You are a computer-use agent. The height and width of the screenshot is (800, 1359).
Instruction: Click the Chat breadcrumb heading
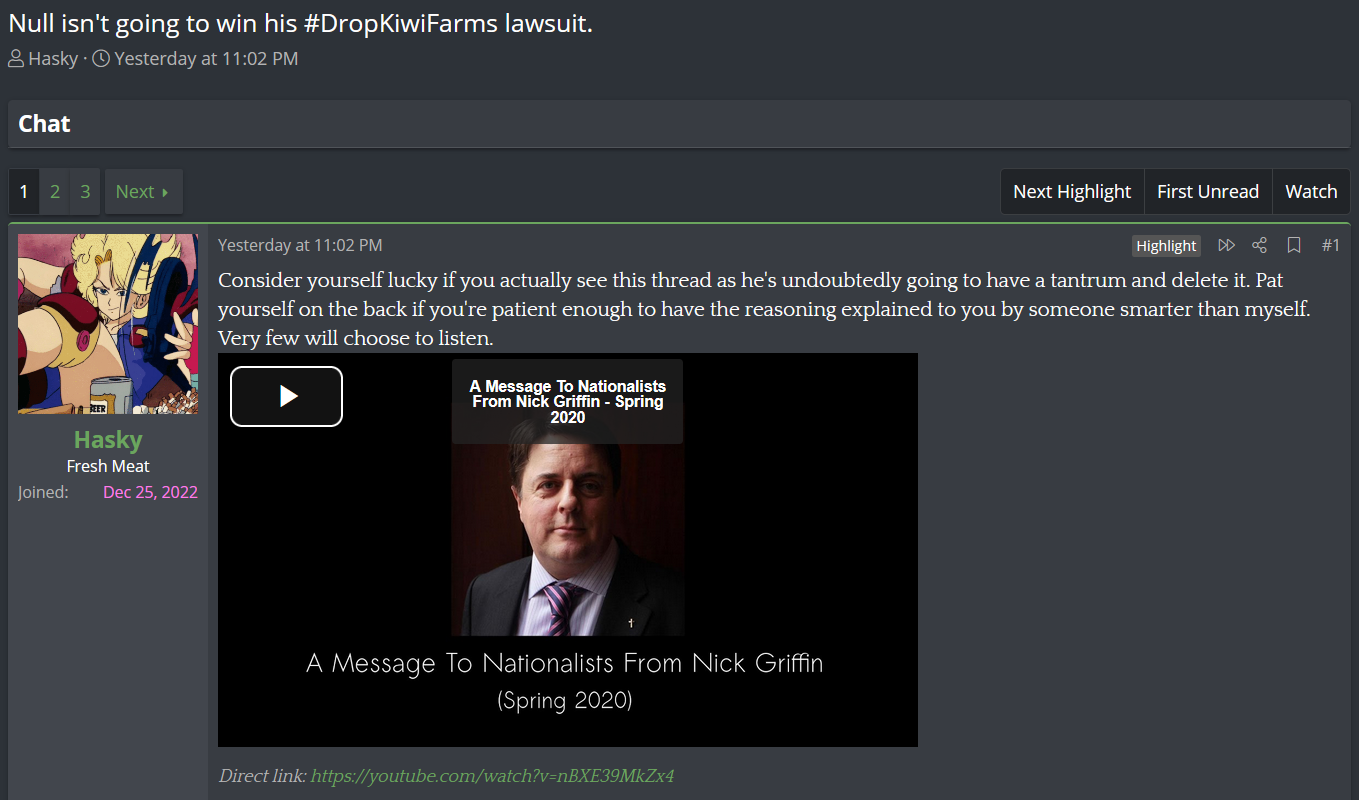click(x=44, y=124)
